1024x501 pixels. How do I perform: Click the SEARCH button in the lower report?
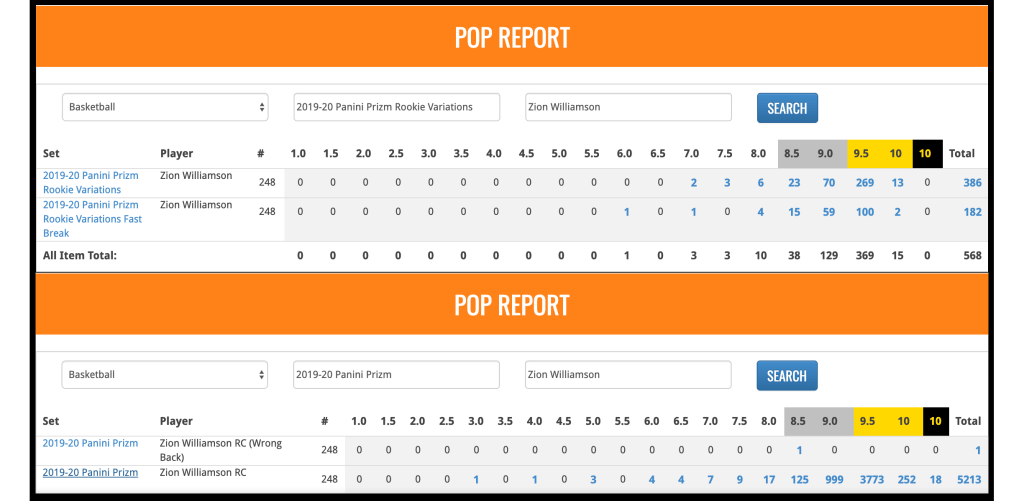pyautogui.click(x=787, y=376)
